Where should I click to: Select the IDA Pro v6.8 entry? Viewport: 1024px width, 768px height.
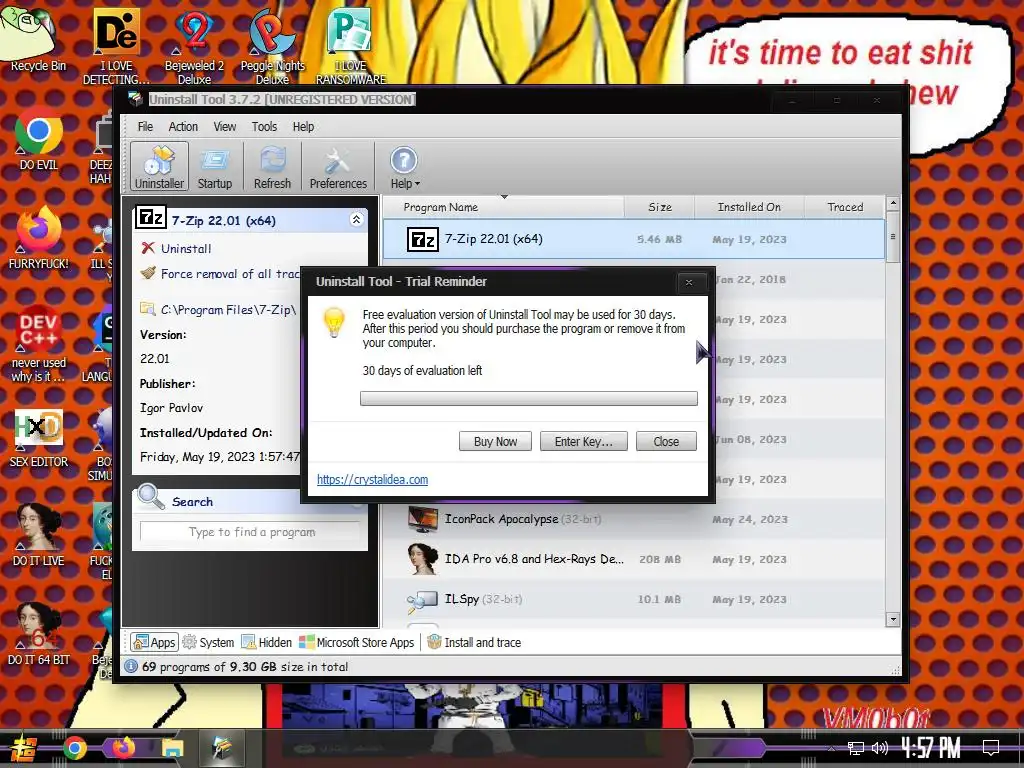point(634,559)
